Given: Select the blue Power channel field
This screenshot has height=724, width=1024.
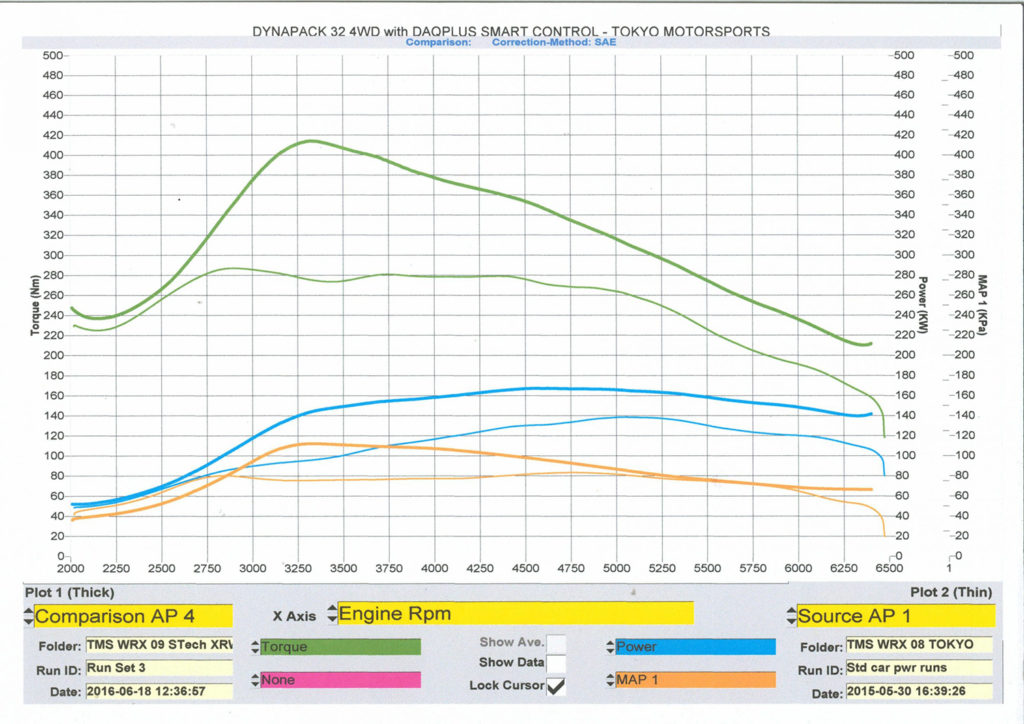Looking at the screenshot, I should [695, 647].
